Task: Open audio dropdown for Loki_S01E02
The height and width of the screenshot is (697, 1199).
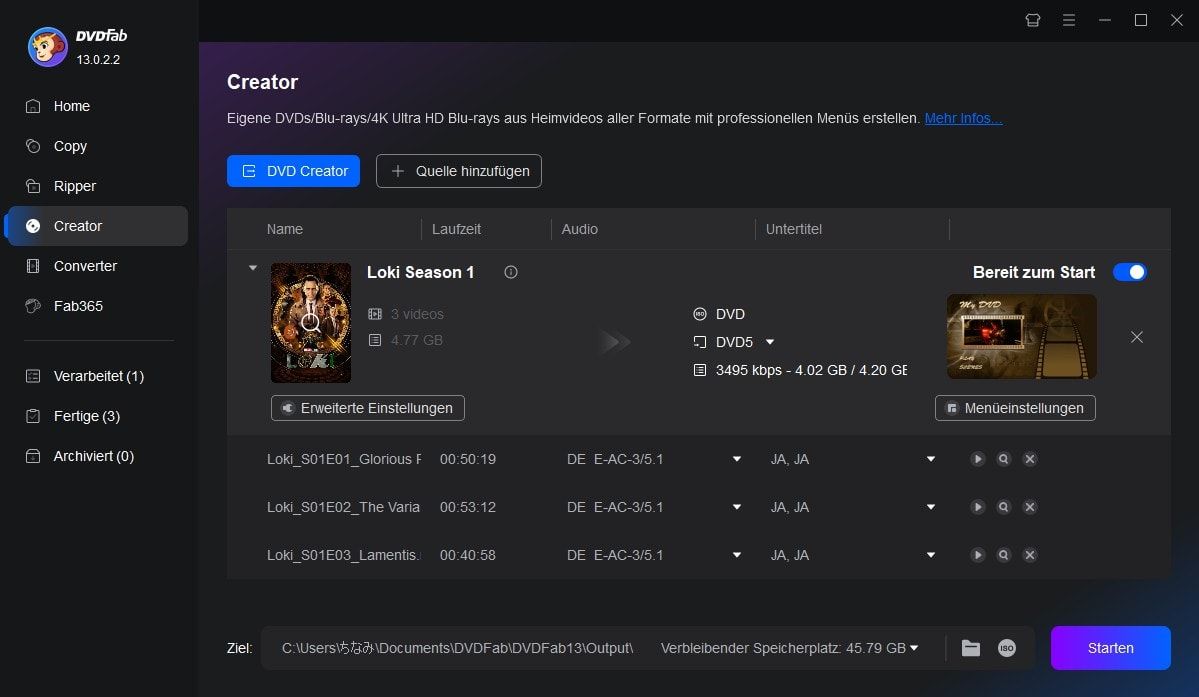Action: (736, 507)
